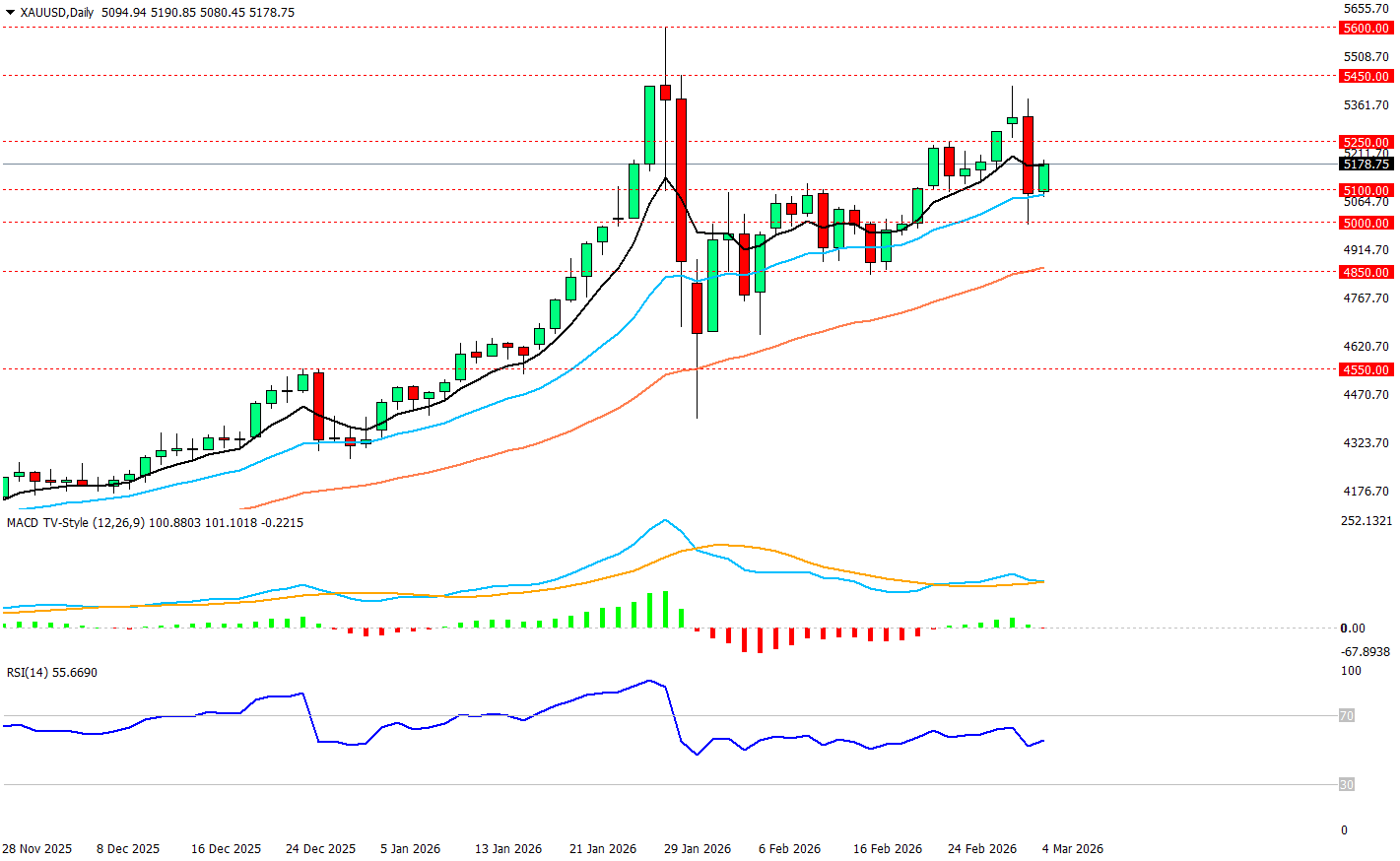The height and width of the screenshot is (861, 1400).
Task: Click the MACD 0.00 zero level label
Action: pos(1353,629)
